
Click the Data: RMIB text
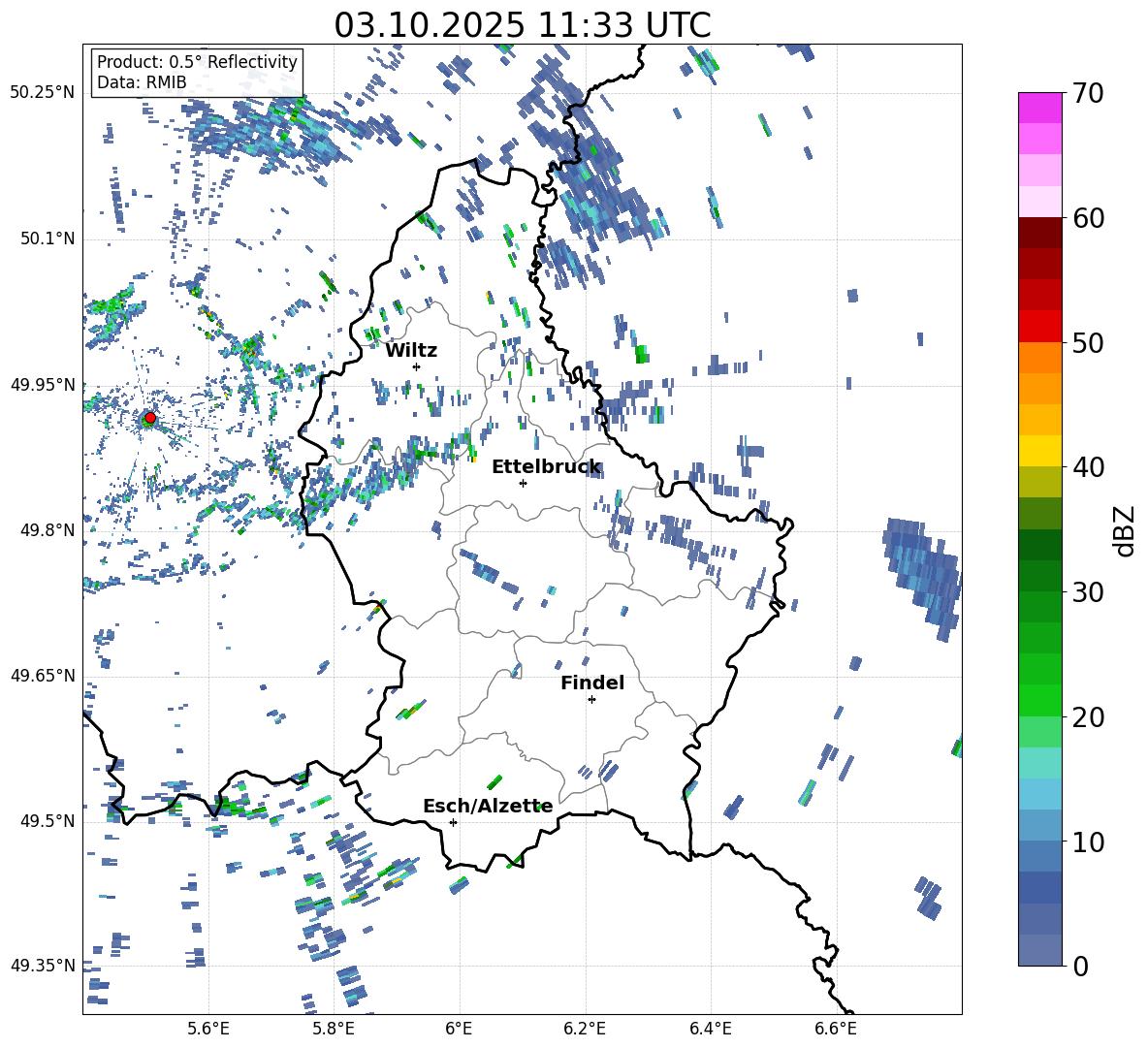[142, 82]
